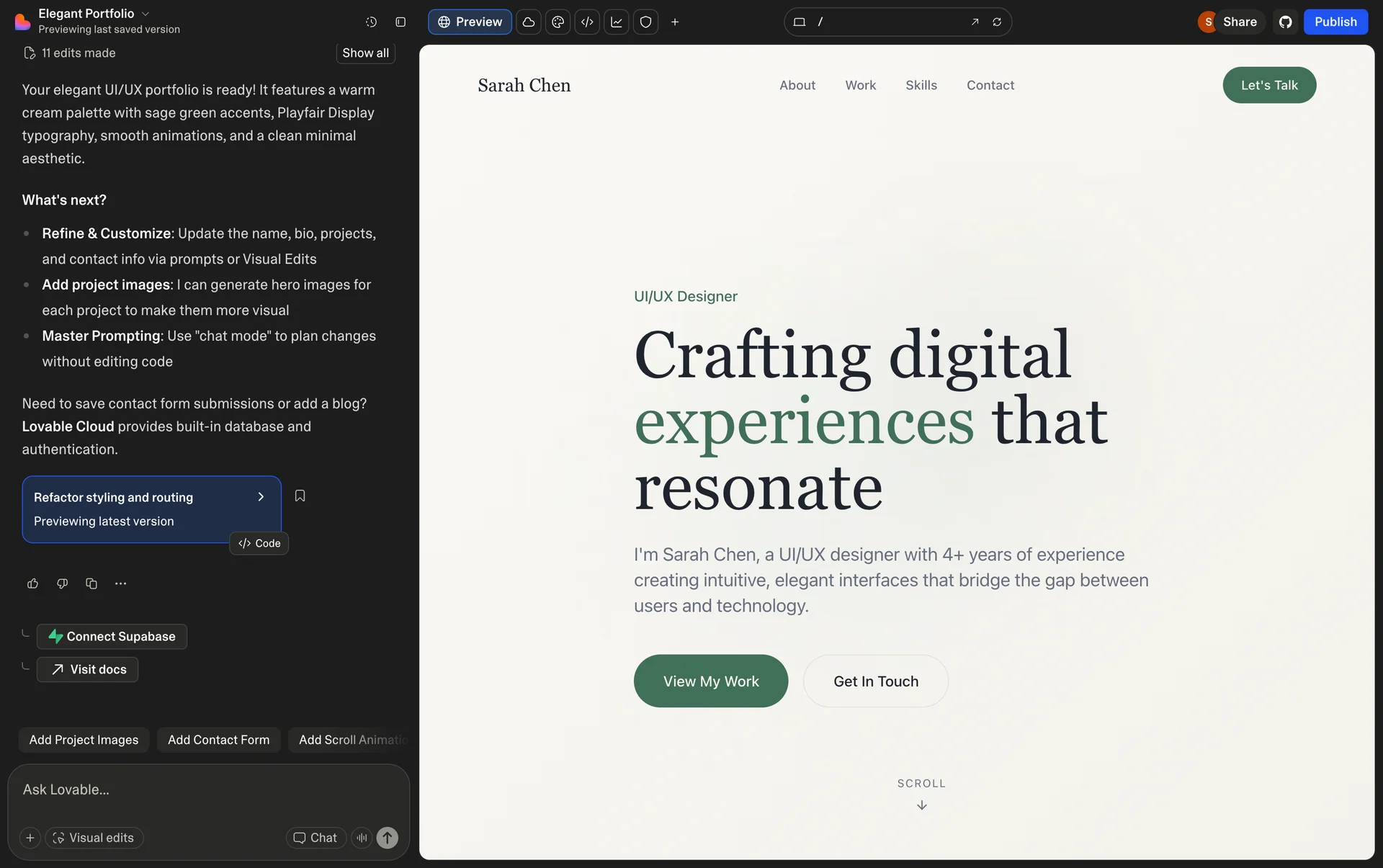Click the Ask Lovable input field
Image resolution: width=1383 pixels, height=868 pixels.
(208, 789)
